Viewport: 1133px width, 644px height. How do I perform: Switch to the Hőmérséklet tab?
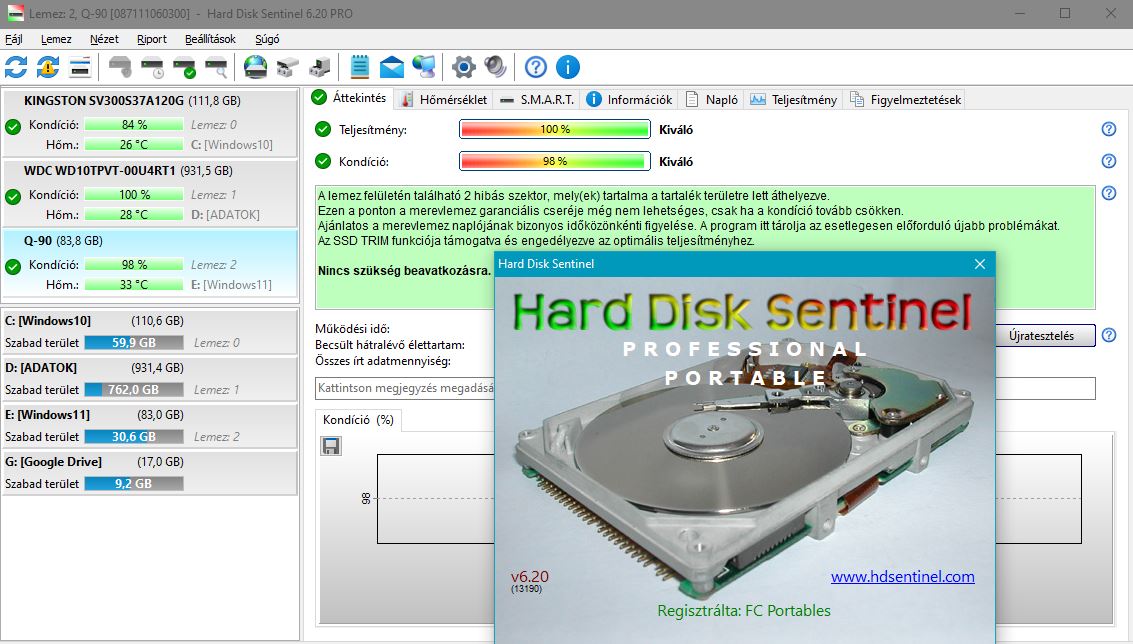pyautogui.click(x=445, y=100)
